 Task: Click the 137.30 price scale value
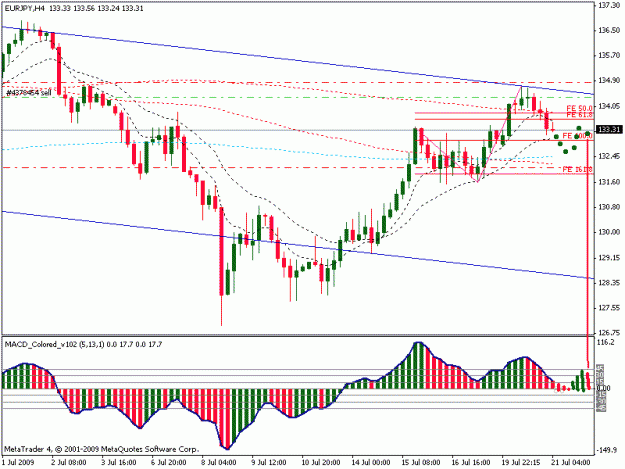[x=609, y=5]
